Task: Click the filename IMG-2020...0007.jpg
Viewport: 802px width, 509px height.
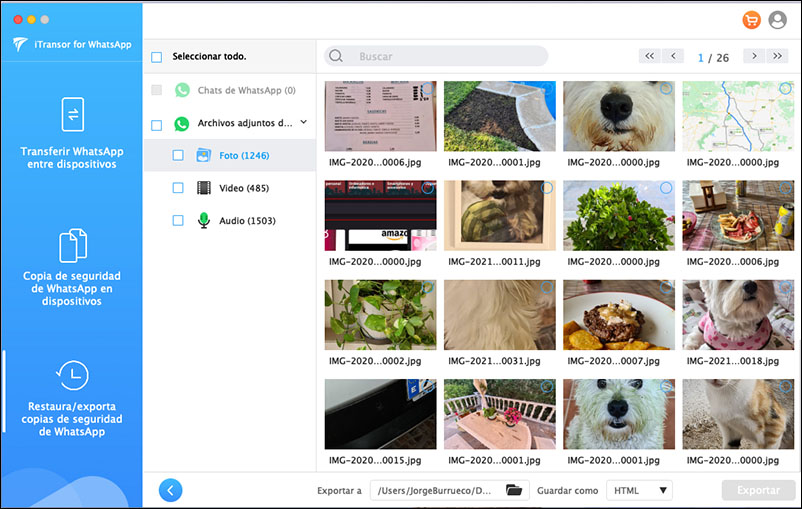Action: [x=613, y=361]
